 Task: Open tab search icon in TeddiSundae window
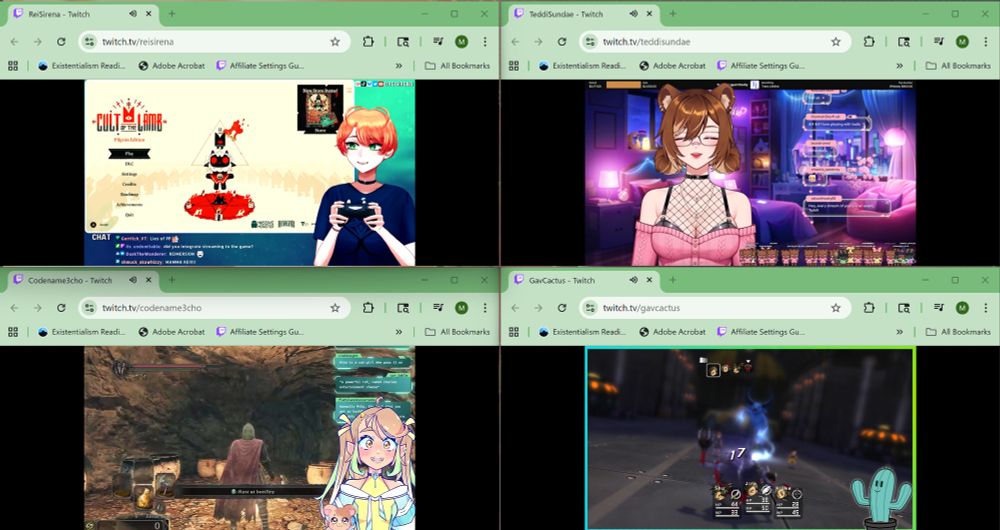[x=904, y=41]
